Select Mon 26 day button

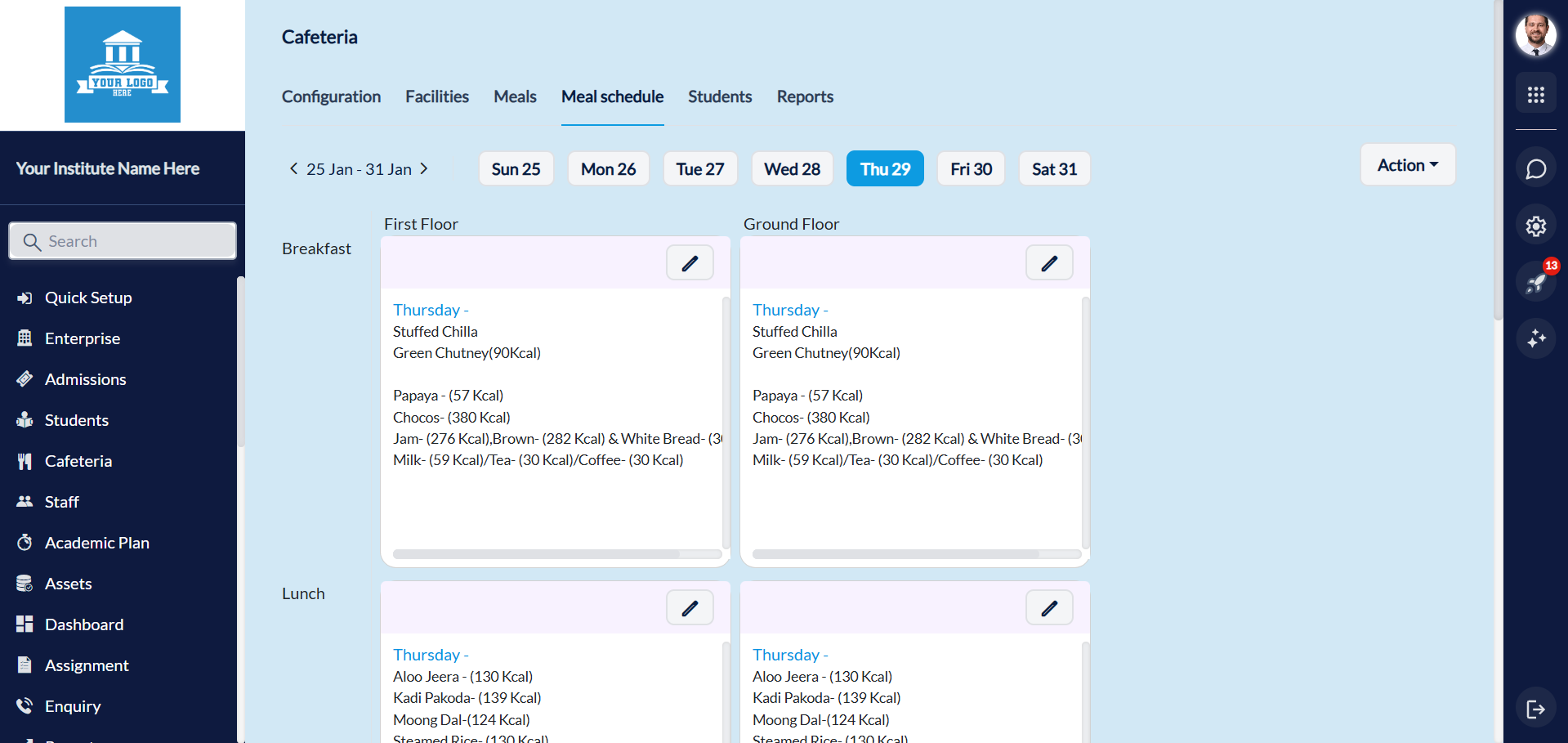point(608,169)
